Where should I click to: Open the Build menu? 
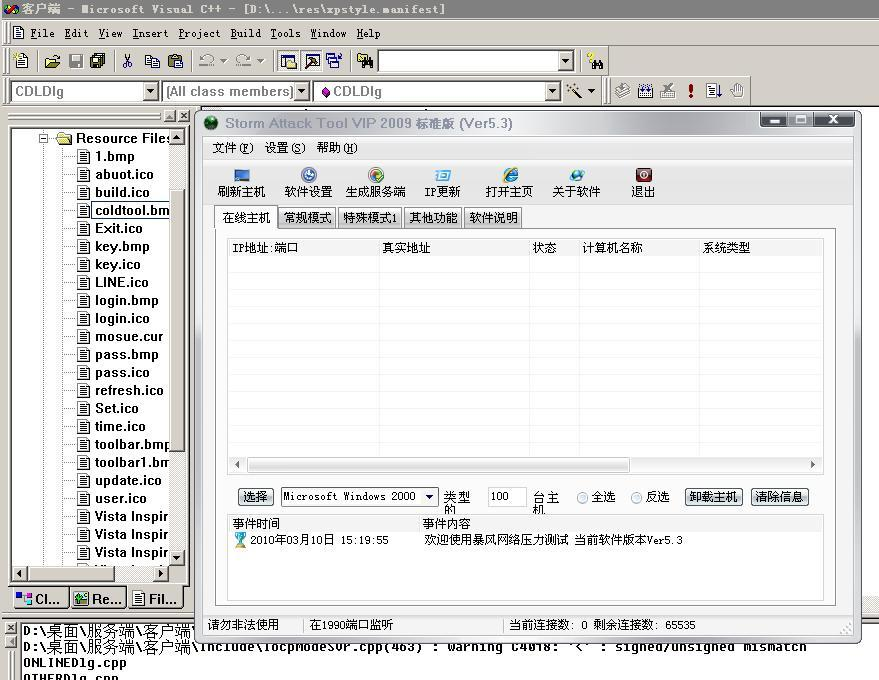tap(246, 34)
